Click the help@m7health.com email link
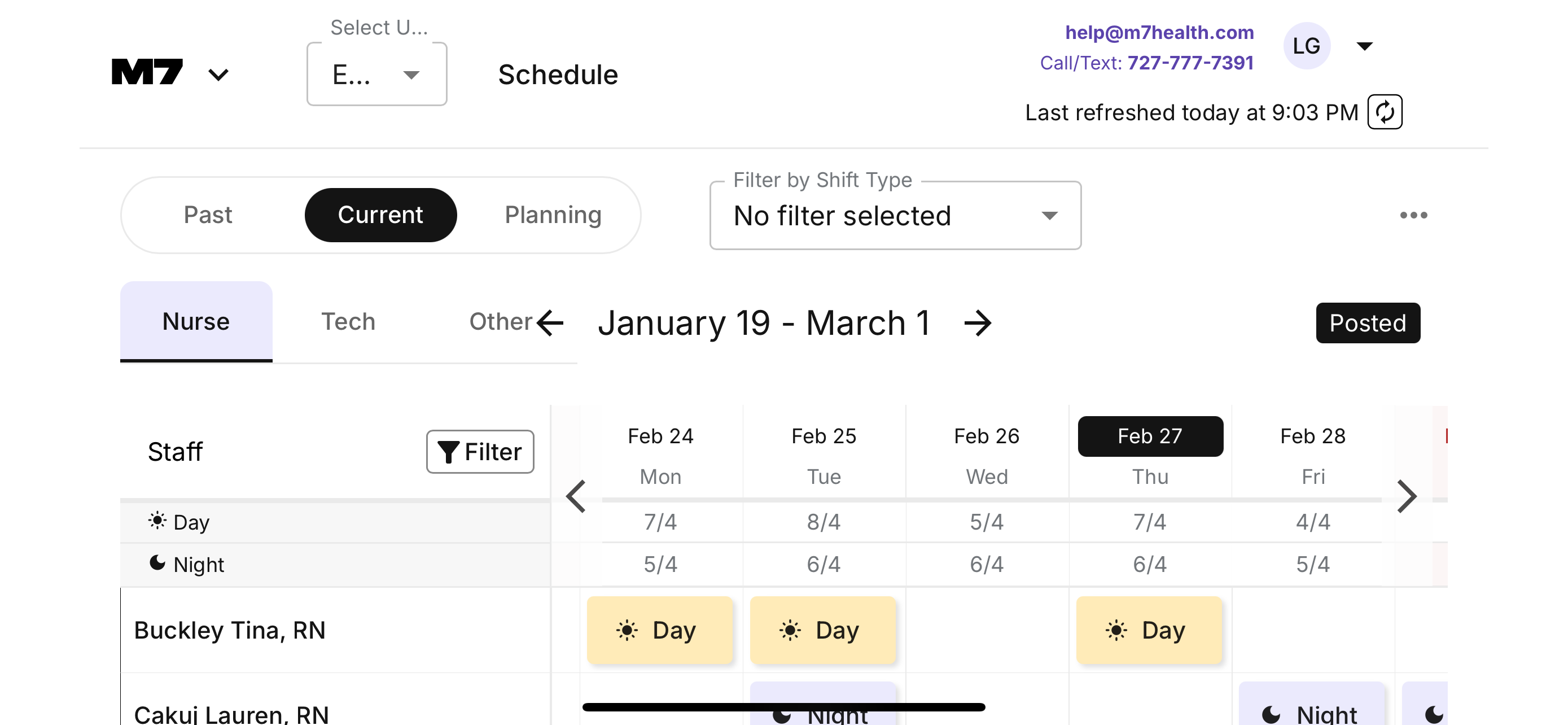Viewport: 1568px width, 725px height. [1158, 32]
